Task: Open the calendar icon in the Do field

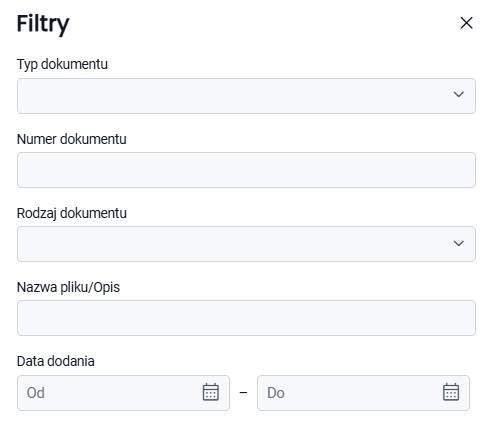Action: tap(451, 392)
